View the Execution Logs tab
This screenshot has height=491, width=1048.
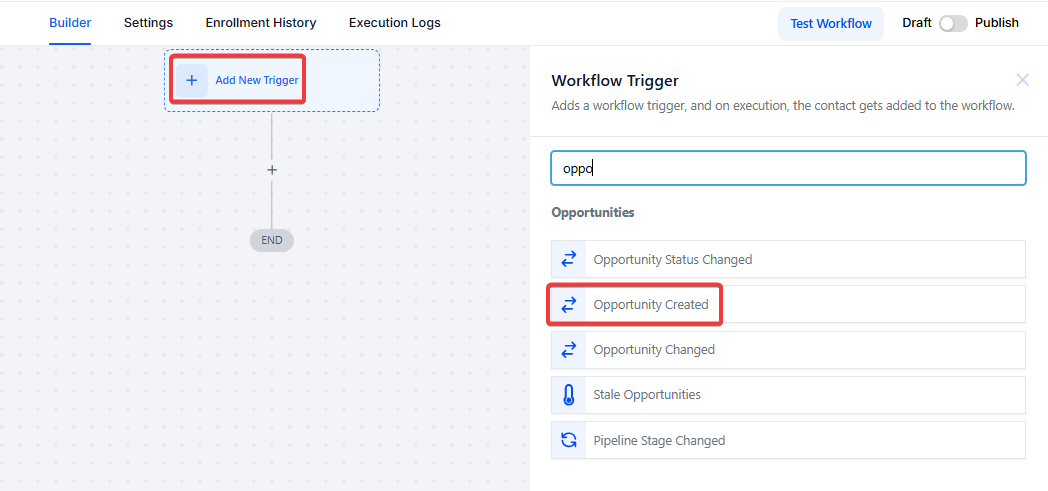pyautogui.click(x=394, y=22)
